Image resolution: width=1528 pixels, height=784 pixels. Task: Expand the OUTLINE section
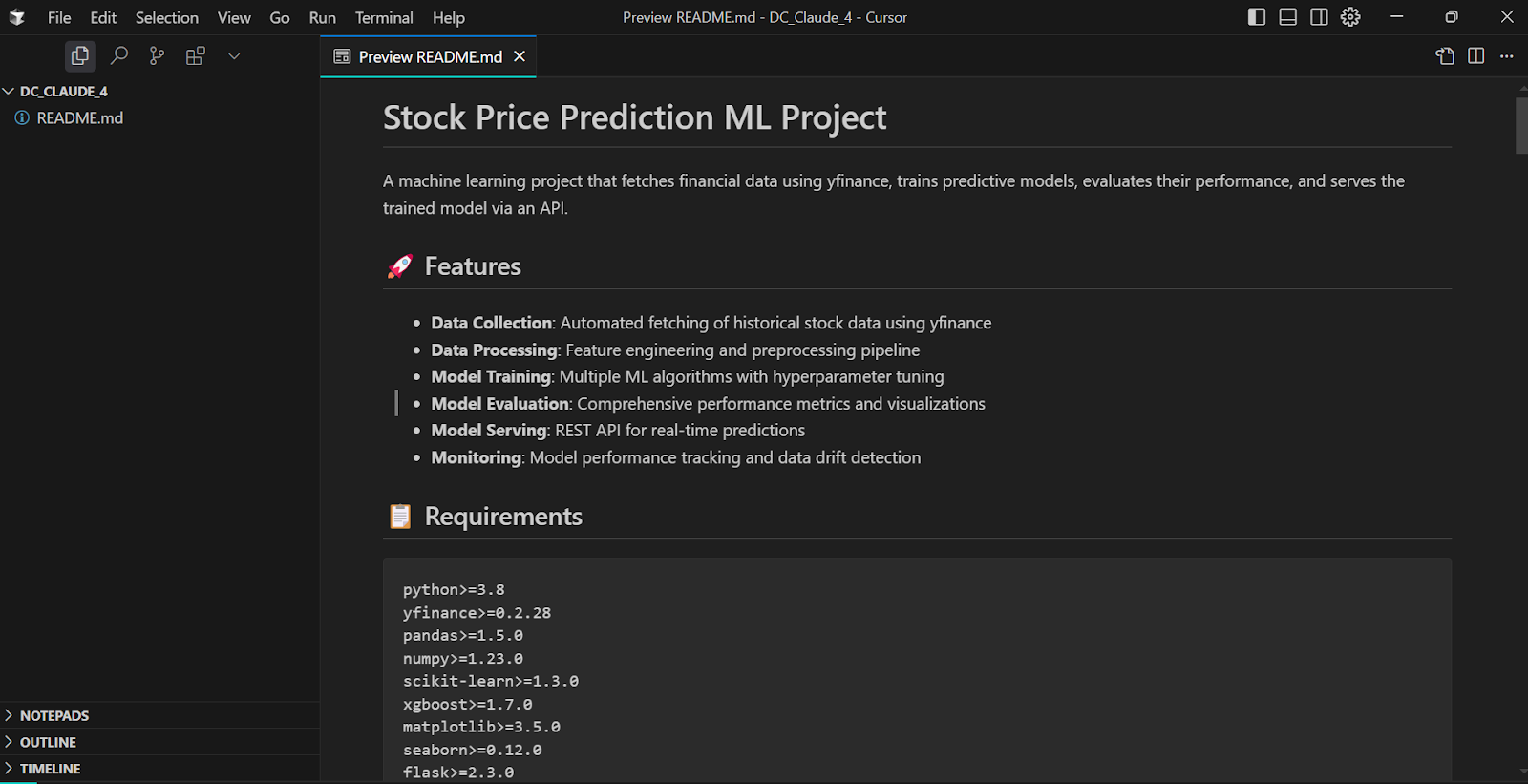tap(159, 742)
